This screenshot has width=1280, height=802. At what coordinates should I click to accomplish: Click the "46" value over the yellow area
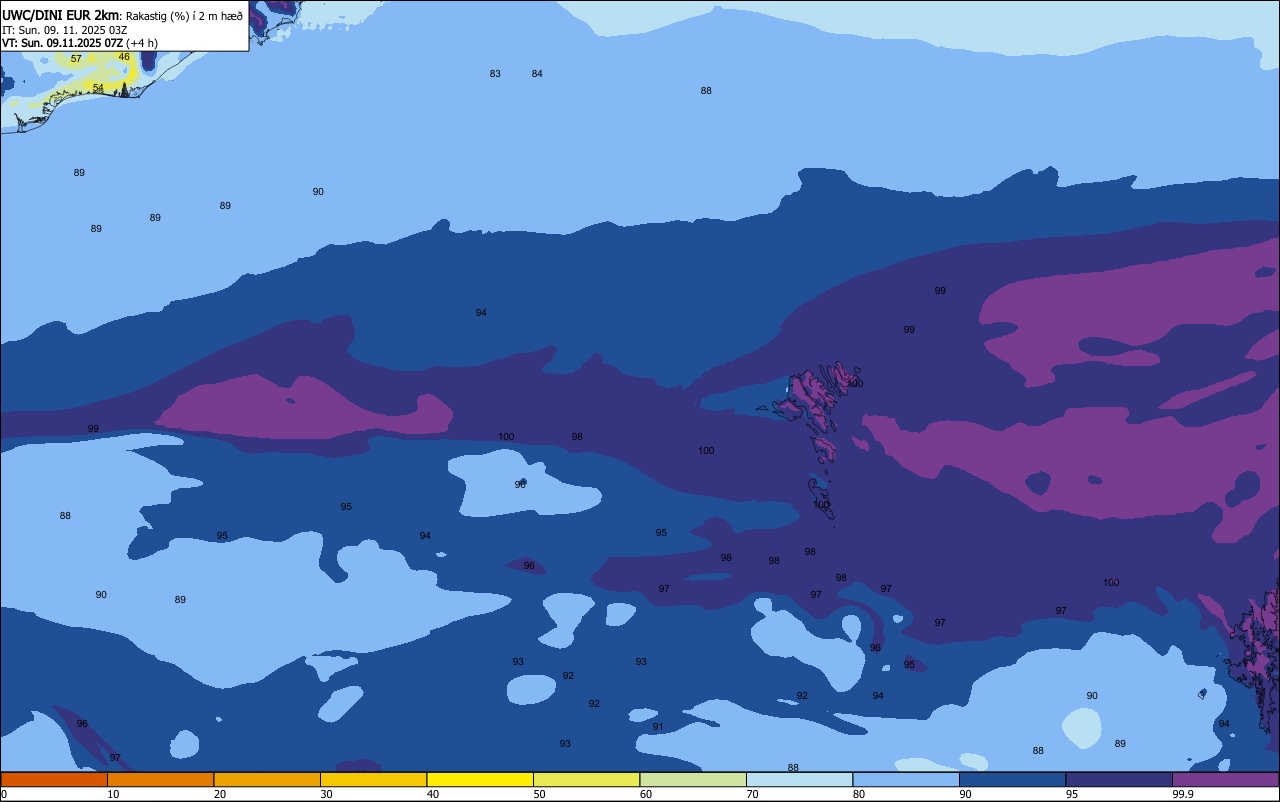pos(124,57)
